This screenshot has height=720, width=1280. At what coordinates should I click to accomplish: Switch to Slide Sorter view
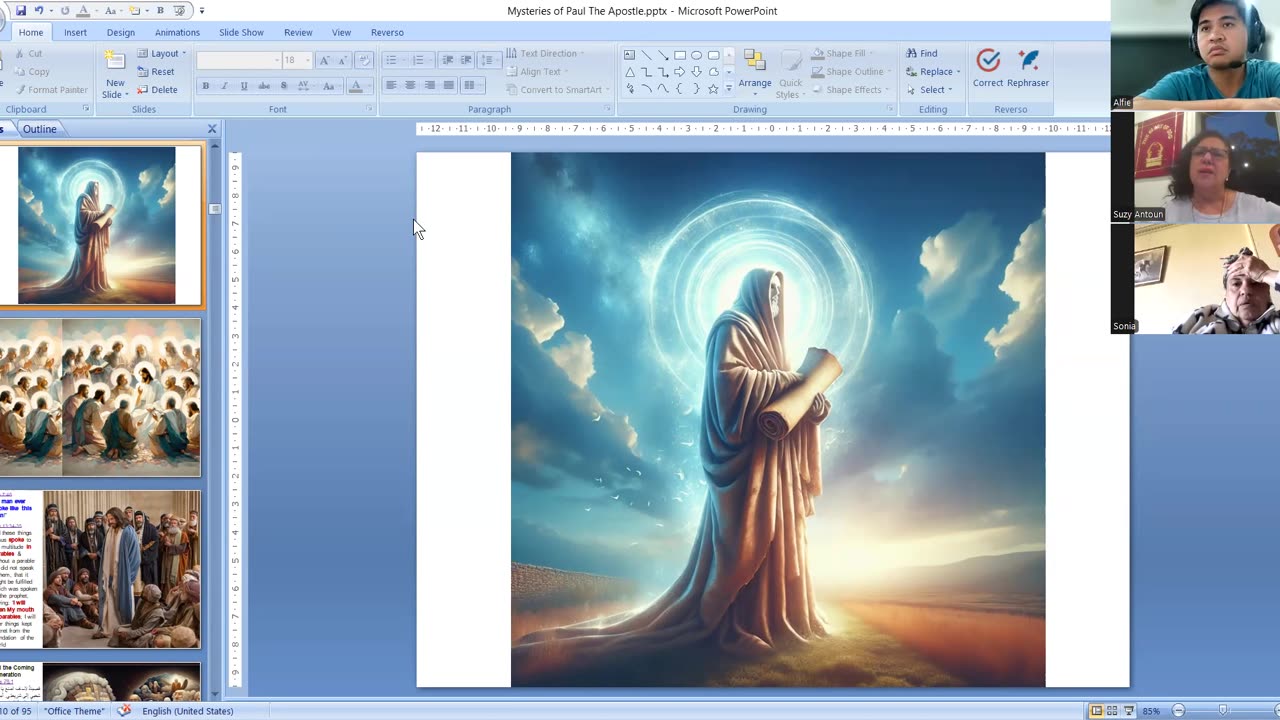click(x=1112, y=711)
